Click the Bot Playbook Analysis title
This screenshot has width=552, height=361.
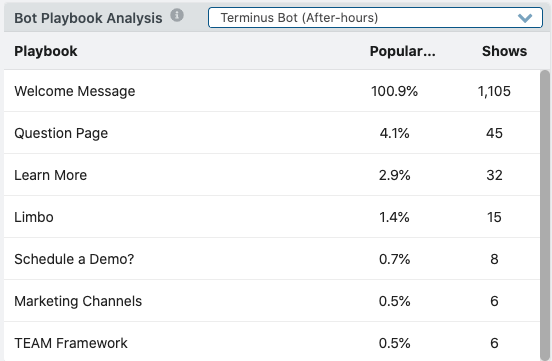88,18
